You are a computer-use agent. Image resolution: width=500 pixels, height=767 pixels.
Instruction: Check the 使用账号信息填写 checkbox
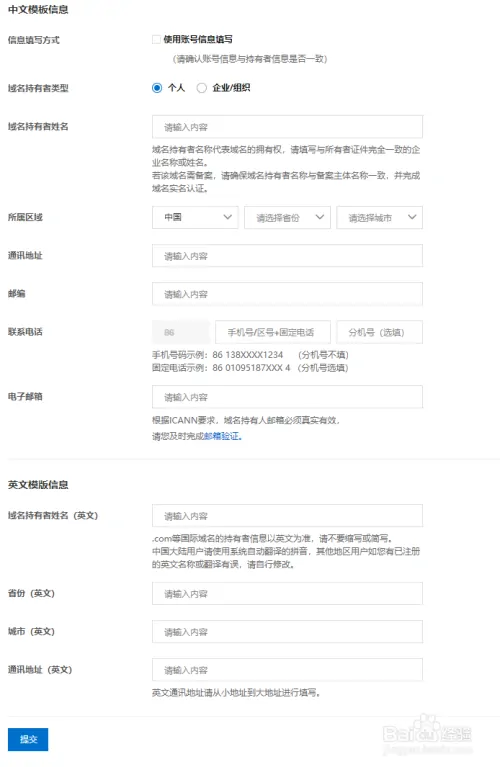pos(156,39)
